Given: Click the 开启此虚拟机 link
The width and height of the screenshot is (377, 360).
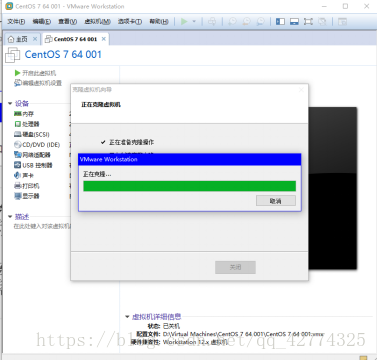Looking at the screenshot, I should 39,73.
